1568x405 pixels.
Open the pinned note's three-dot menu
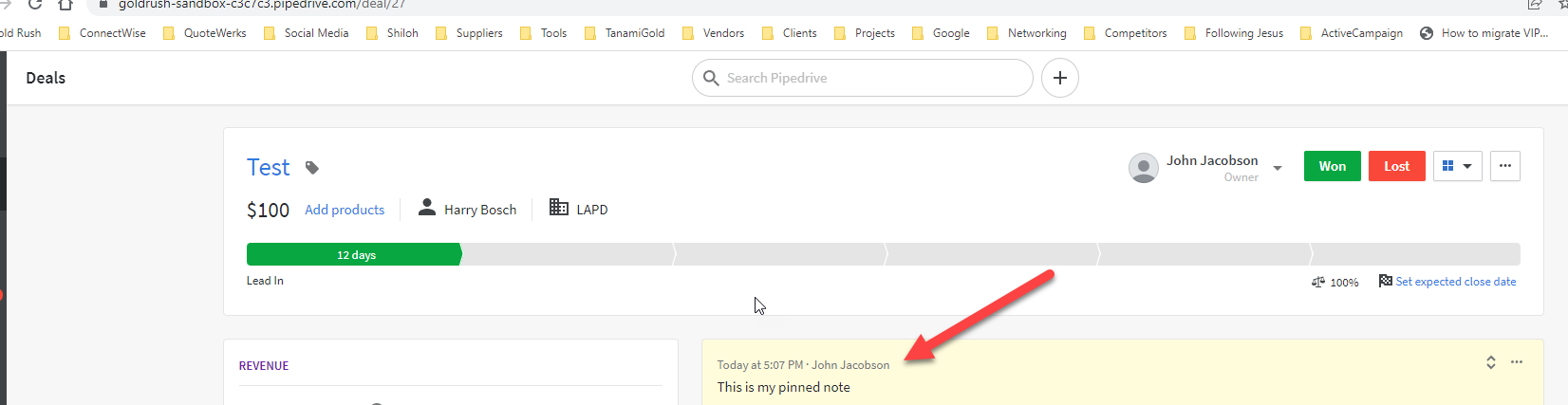[x=1517, y=362]
